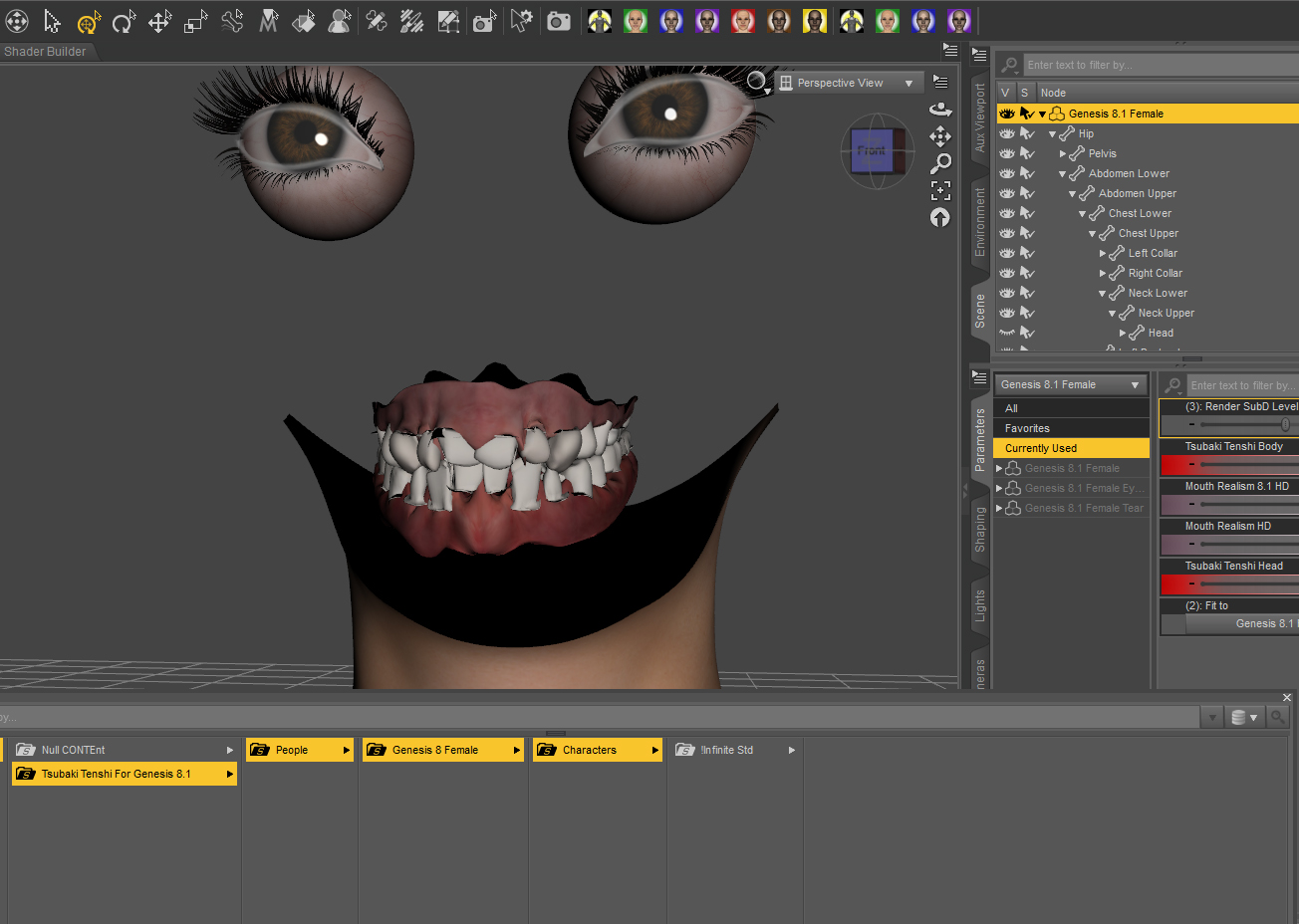This screenshot has height=924, width=1299.
Task: Click the reset view viewport icon
Action: (x=940, y=217)
